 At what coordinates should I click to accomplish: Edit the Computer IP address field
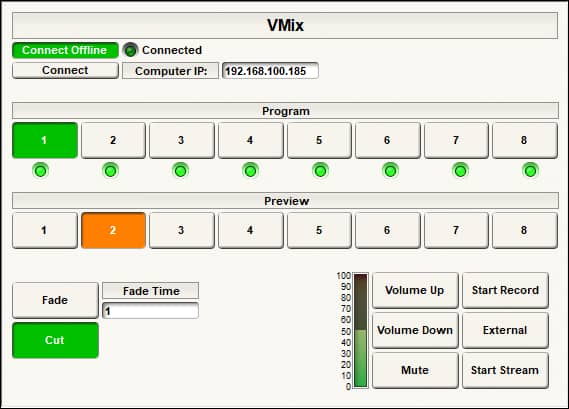coord(270,71)
